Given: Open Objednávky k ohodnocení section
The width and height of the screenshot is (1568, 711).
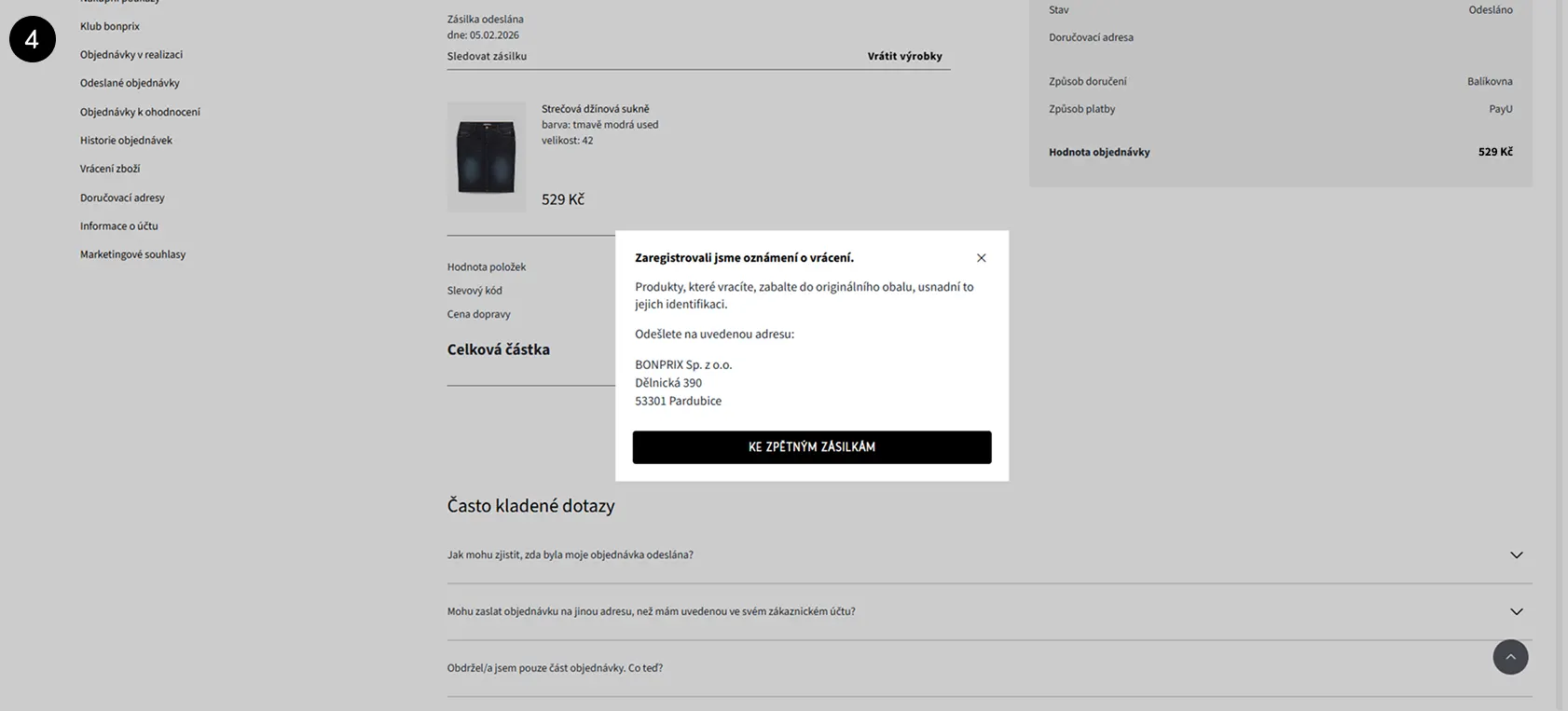Looking at the screenshot, I should [140, 112].
